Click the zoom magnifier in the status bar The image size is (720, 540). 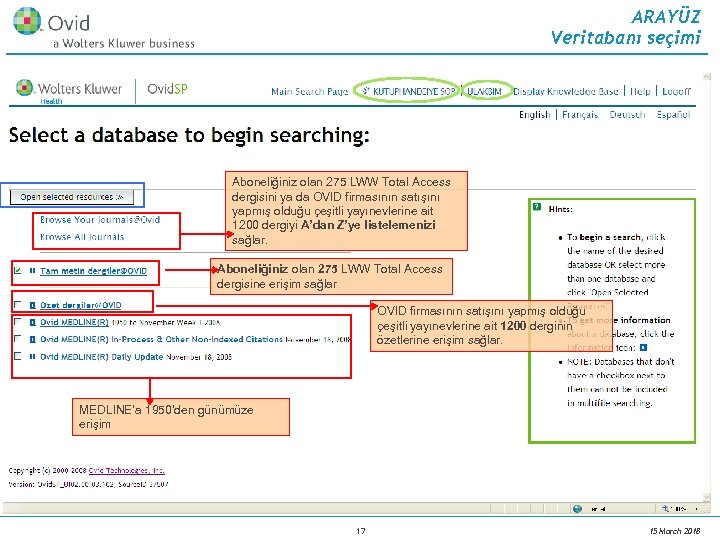pyautogui.click(x=665, y=508)
